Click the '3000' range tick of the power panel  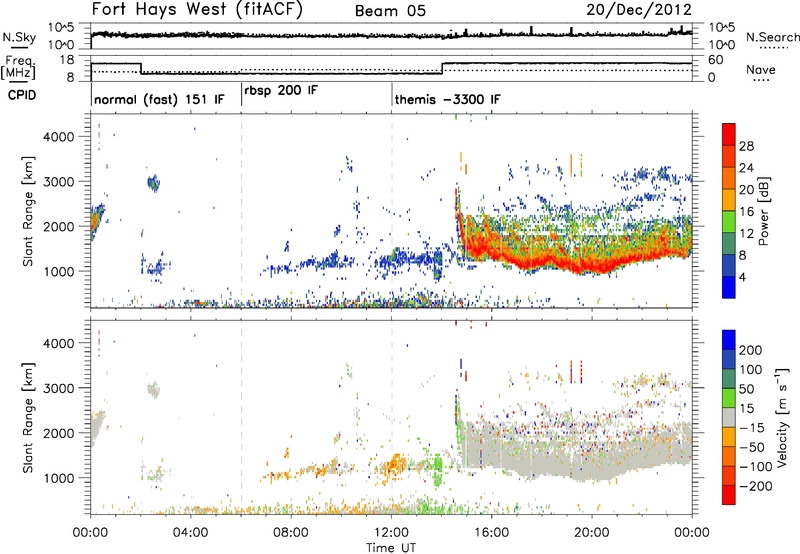point(59,182)
